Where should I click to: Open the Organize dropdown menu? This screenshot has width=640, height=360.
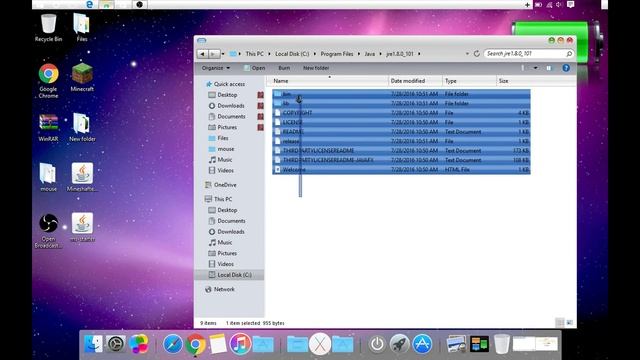(x=216, y=68)
